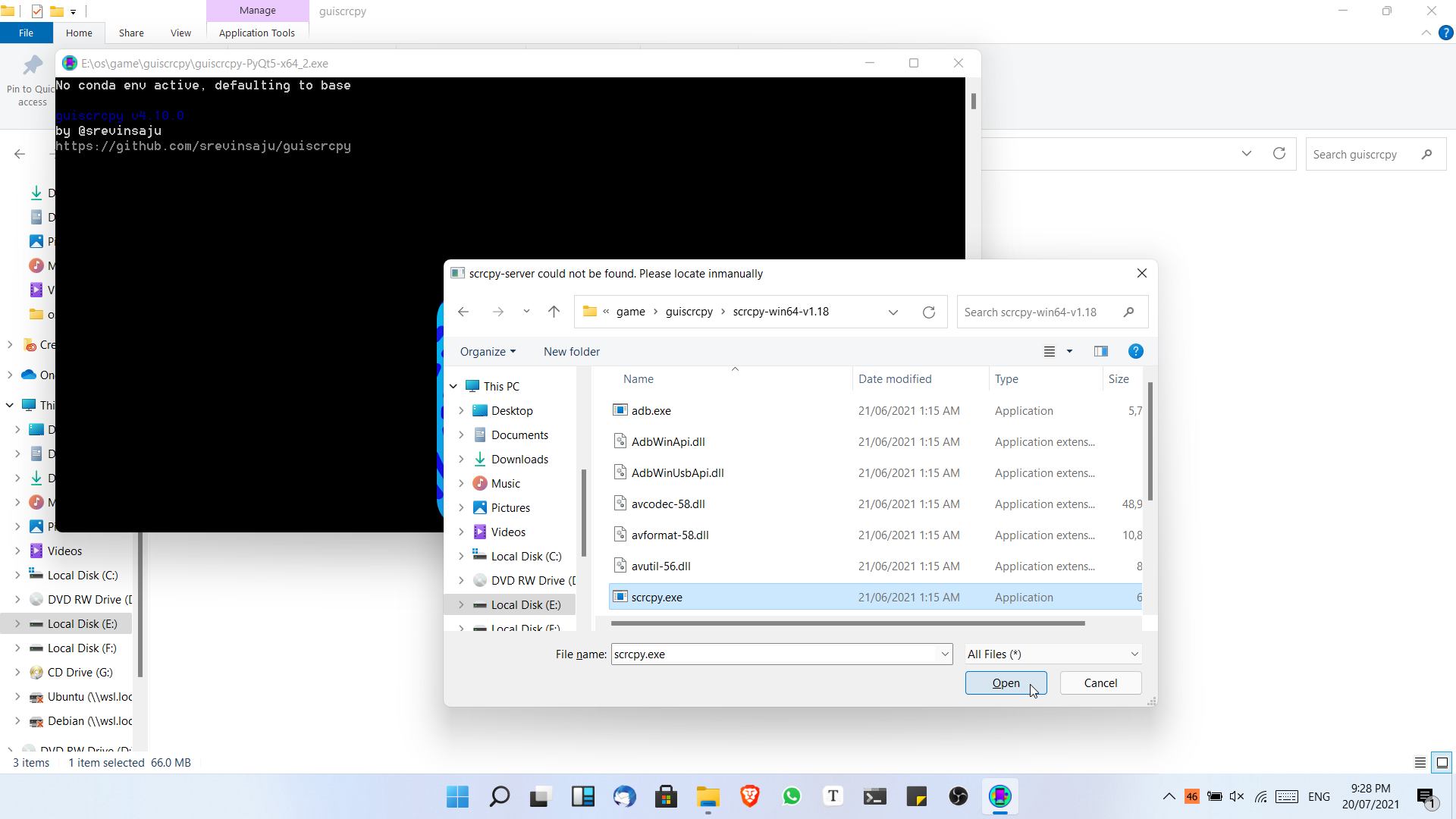Open the Organize menu

[x=488, y=351]
